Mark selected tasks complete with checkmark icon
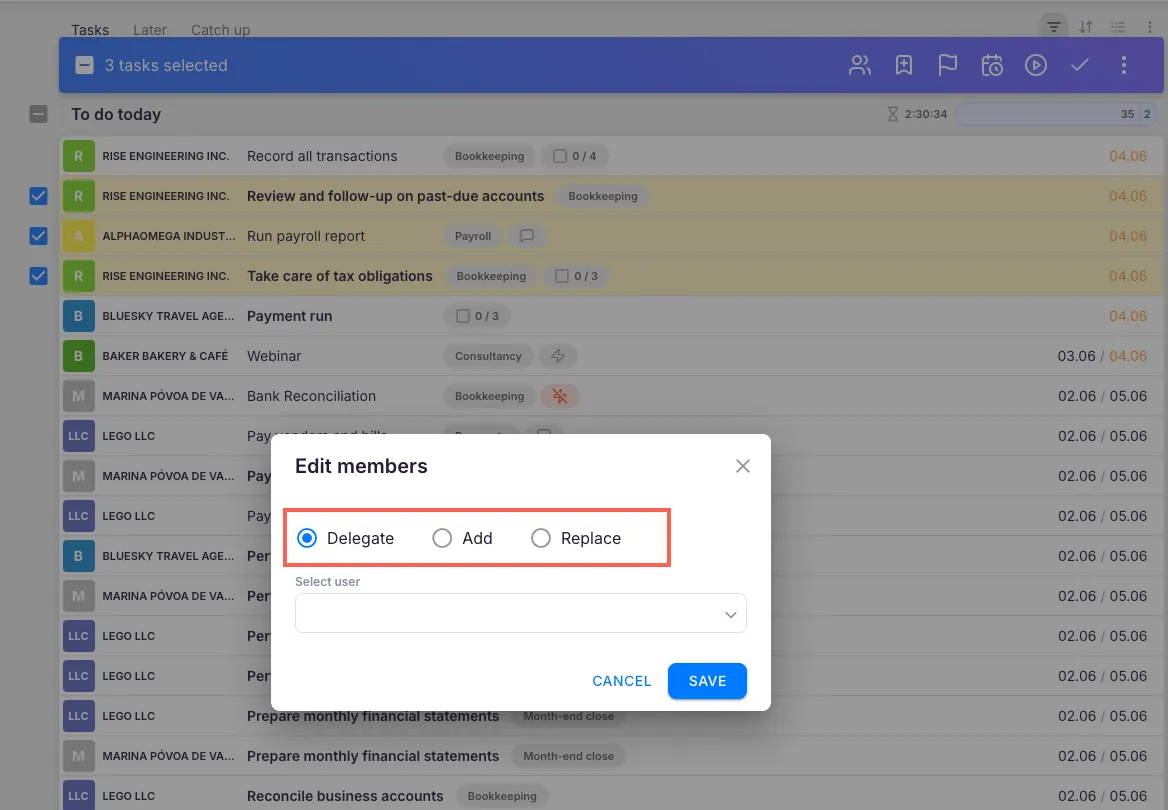The height and width of the screenshot is (810, 1168). 1079,65
